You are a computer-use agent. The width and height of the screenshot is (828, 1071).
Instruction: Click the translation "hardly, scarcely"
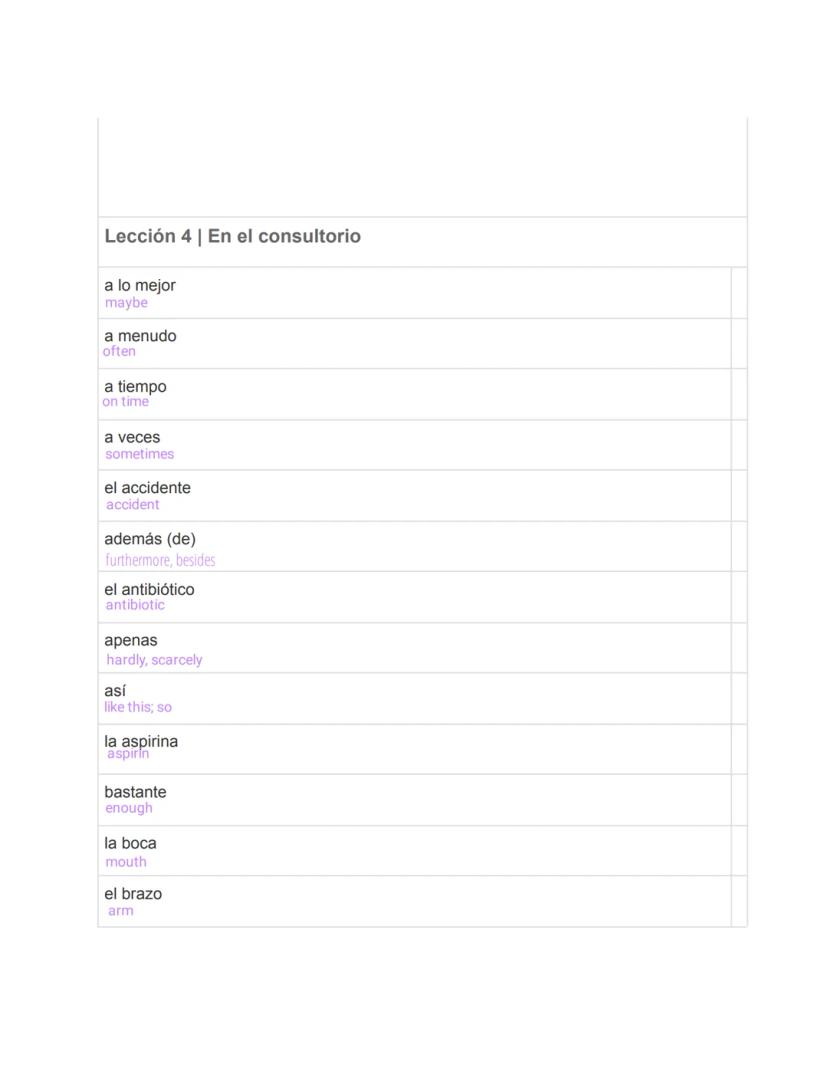(154, 660)
